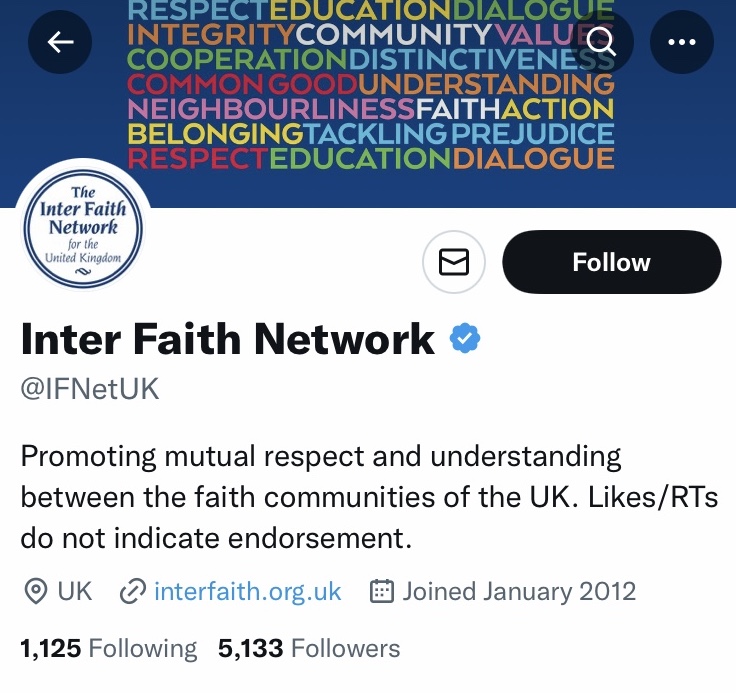The image size is (736, 693).
Task: Click the Joined January 2012 text
Action: 519,591
